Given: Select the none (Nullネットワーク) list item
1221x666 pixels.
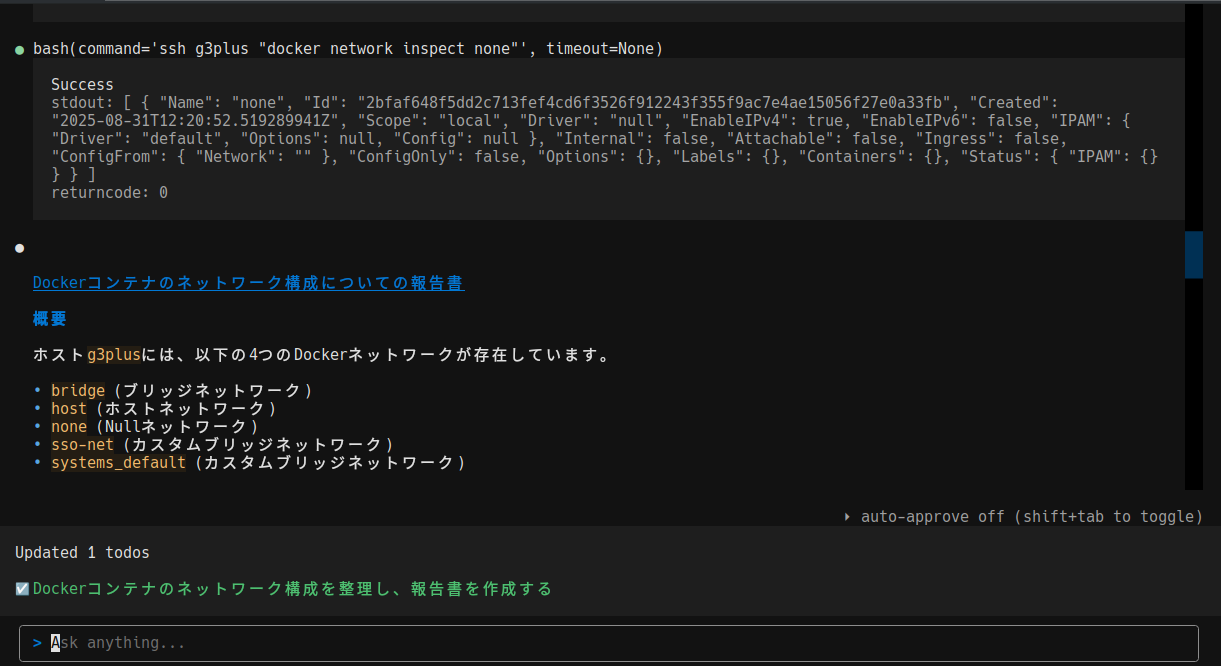Looking at the screenshot, I should pyautogui.click(x=156, y=427).
